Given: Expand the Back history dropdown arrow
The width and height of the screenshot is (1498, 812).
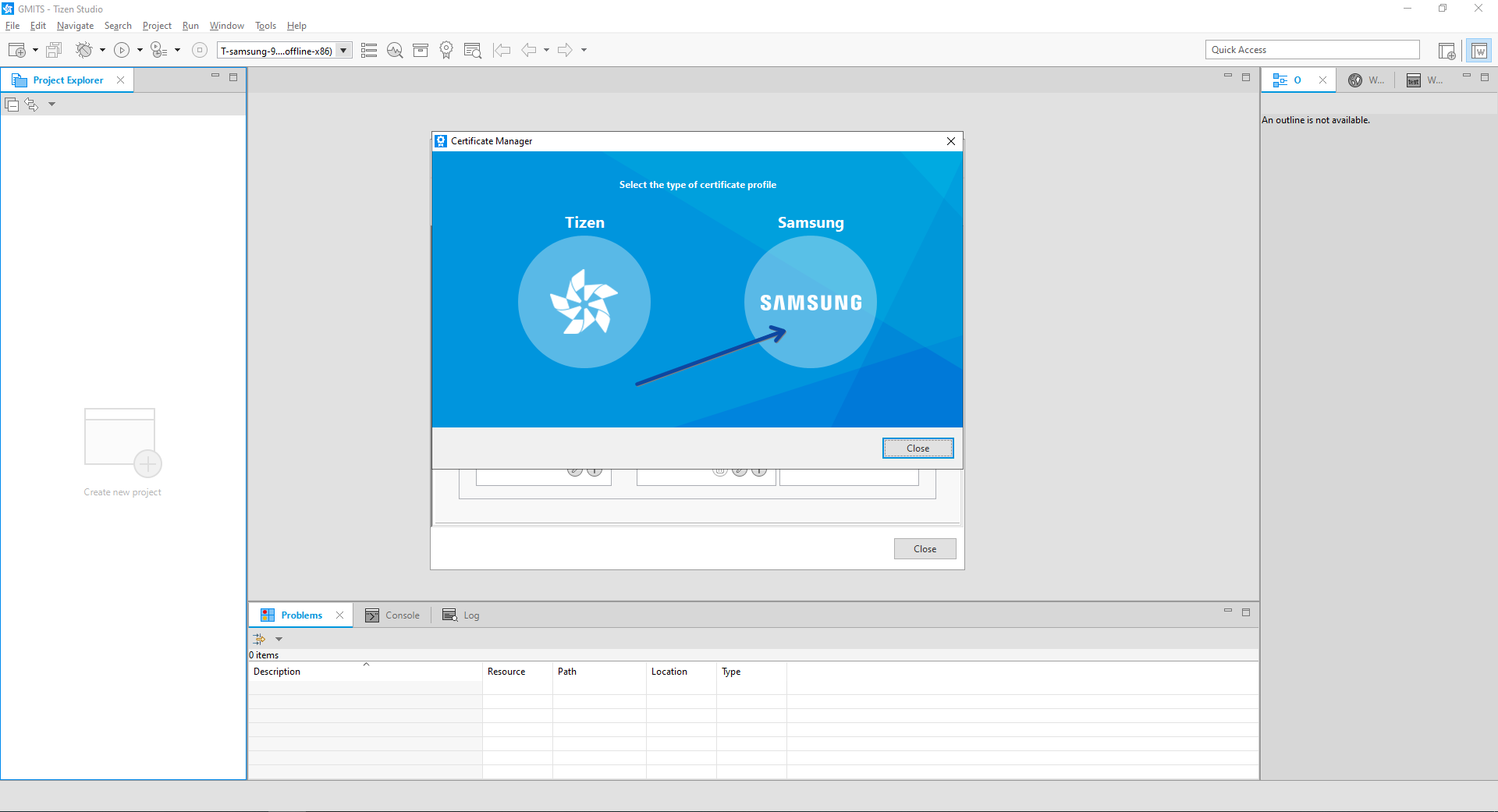Looking at the screenshot, I should click(x=546, y=50).
